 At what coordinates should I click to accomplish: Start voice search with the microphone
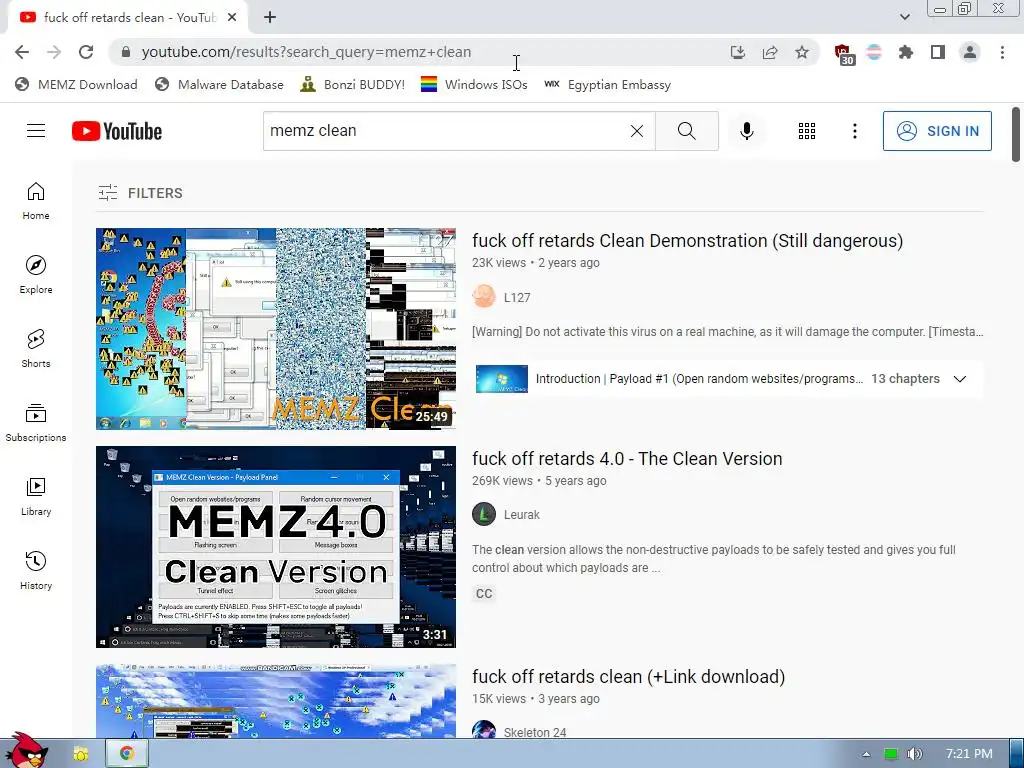click(746, 131)
